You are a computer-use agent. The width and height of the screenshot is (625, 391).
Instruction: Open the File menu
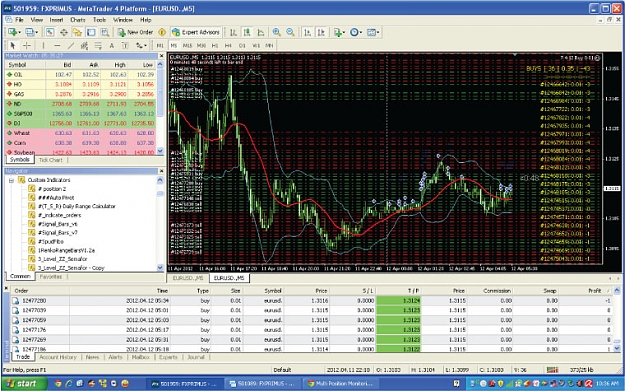(x=19, y=20)
